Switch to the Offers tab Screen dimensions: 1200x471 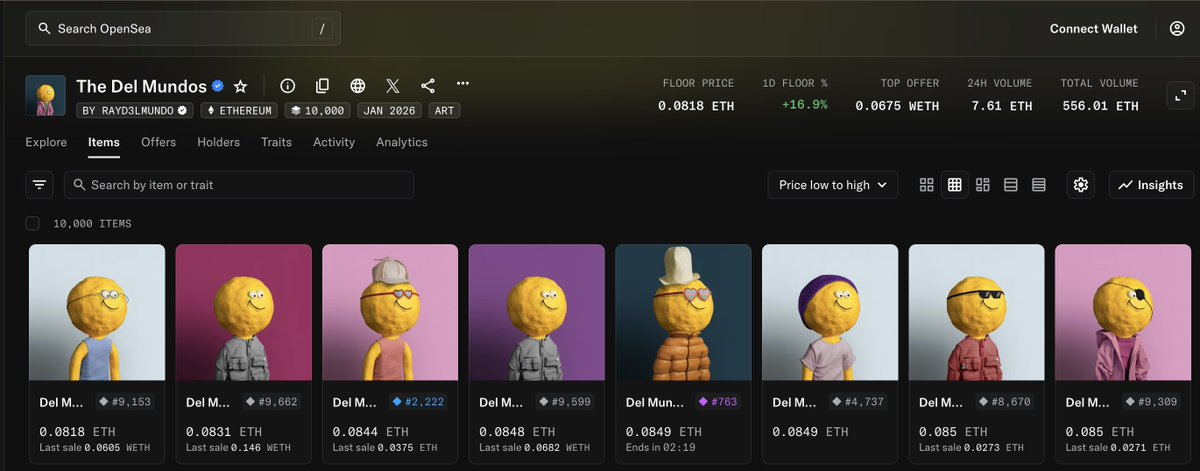point(158,142)
